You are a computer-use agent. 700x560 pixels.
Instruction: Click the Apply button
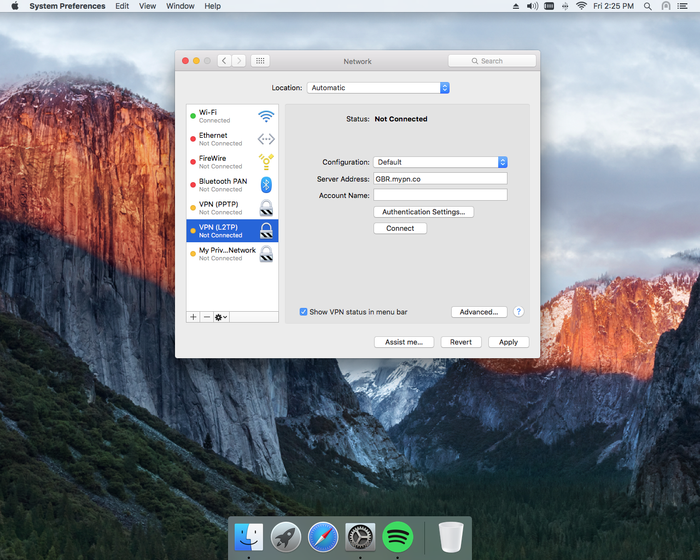(x=508, y=342)
